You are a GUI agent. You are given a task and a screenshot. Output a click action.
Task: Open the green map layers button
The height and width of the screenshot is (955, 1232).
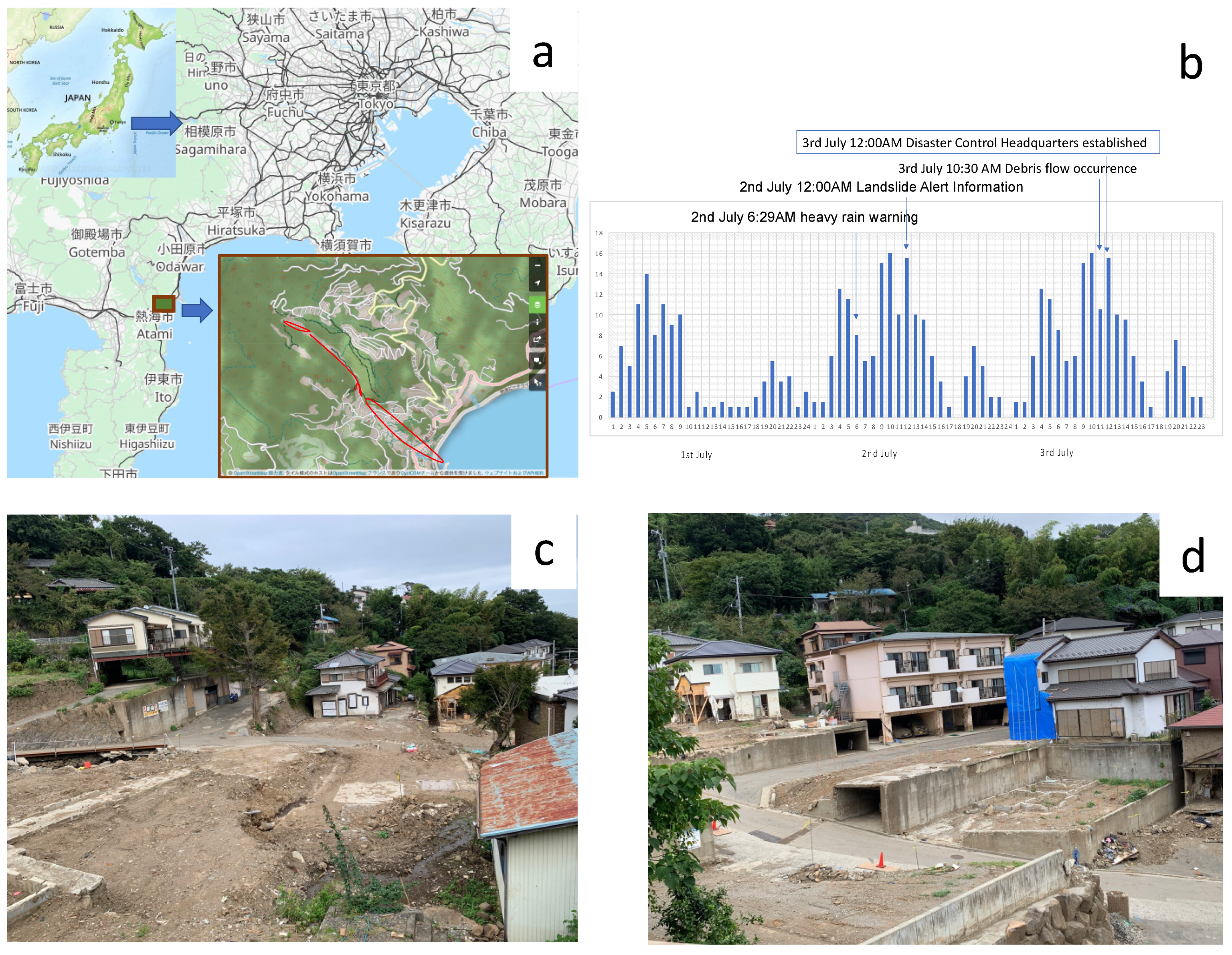click(x=537, y=305)
